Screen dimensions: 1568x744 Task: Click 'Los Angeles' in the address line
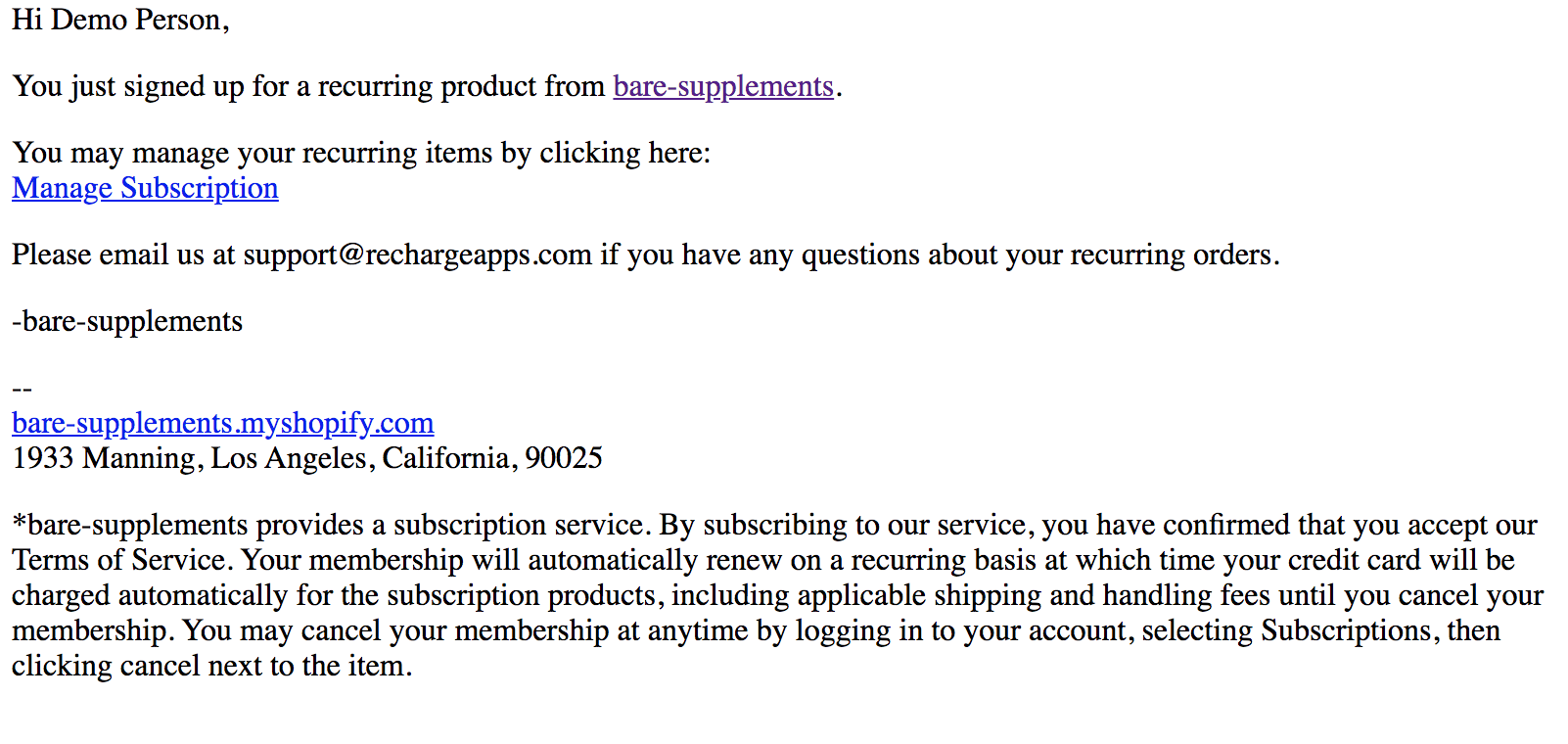pos(289,459)
